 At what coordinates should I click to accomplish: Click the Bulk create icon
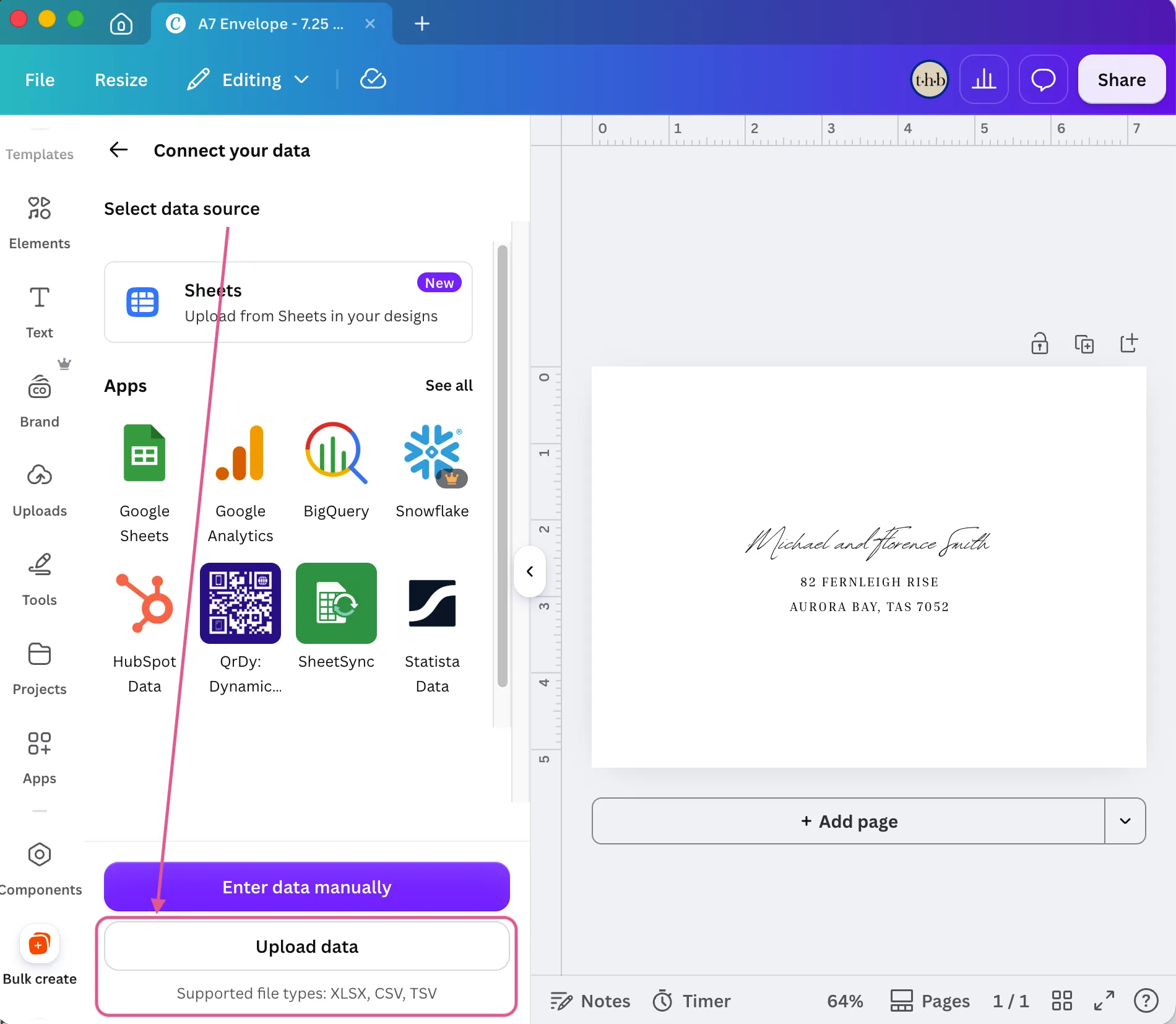tap(40, 944)
